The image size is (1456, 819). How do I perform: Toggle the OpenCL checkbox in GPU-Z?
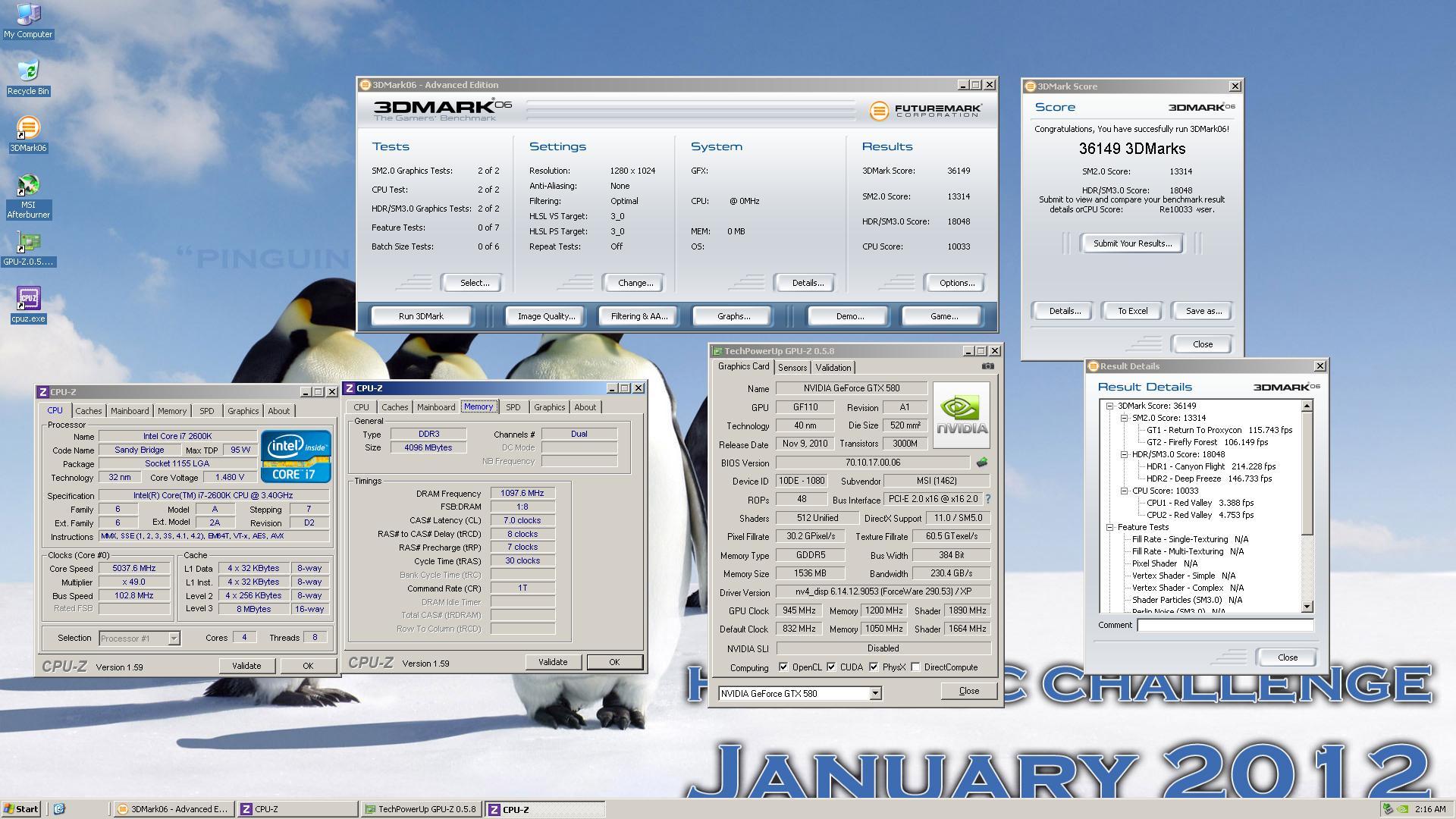783,667
